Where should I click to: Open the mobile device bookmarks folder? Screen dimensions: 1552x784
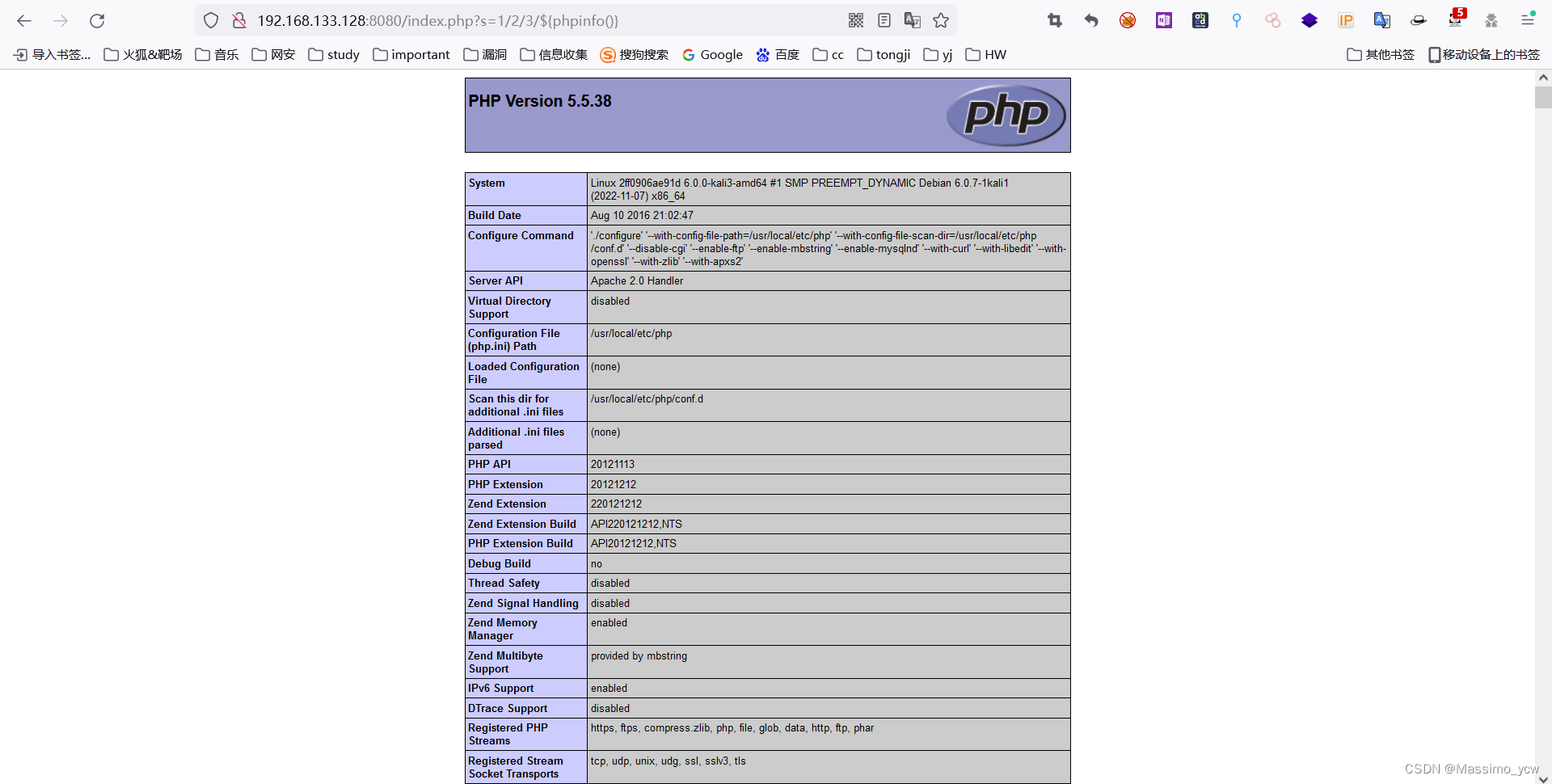pyautogui.click(x=1484, y=55)
